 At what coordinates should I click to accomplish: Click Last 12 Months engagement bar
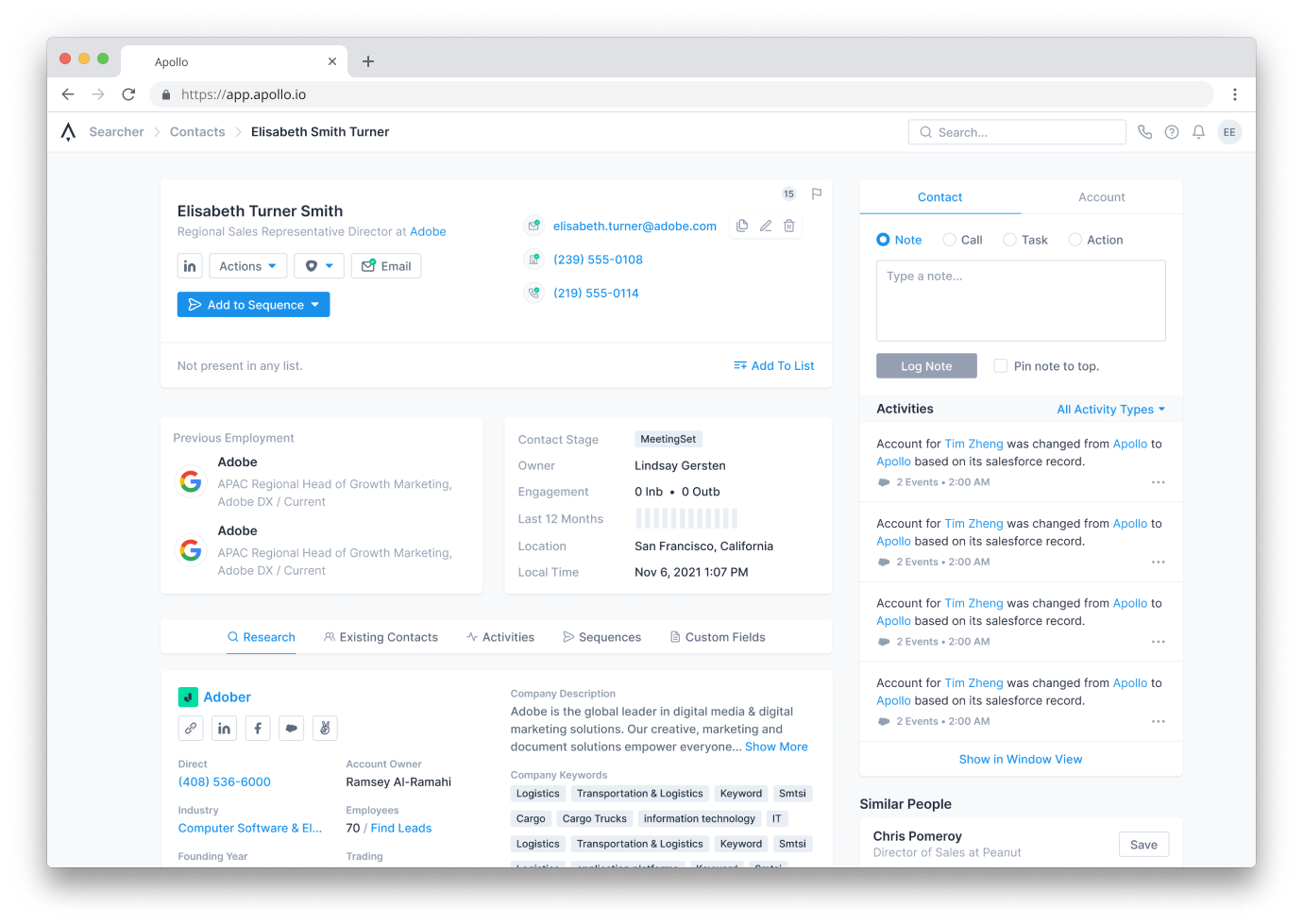click(x=686, y=518)
